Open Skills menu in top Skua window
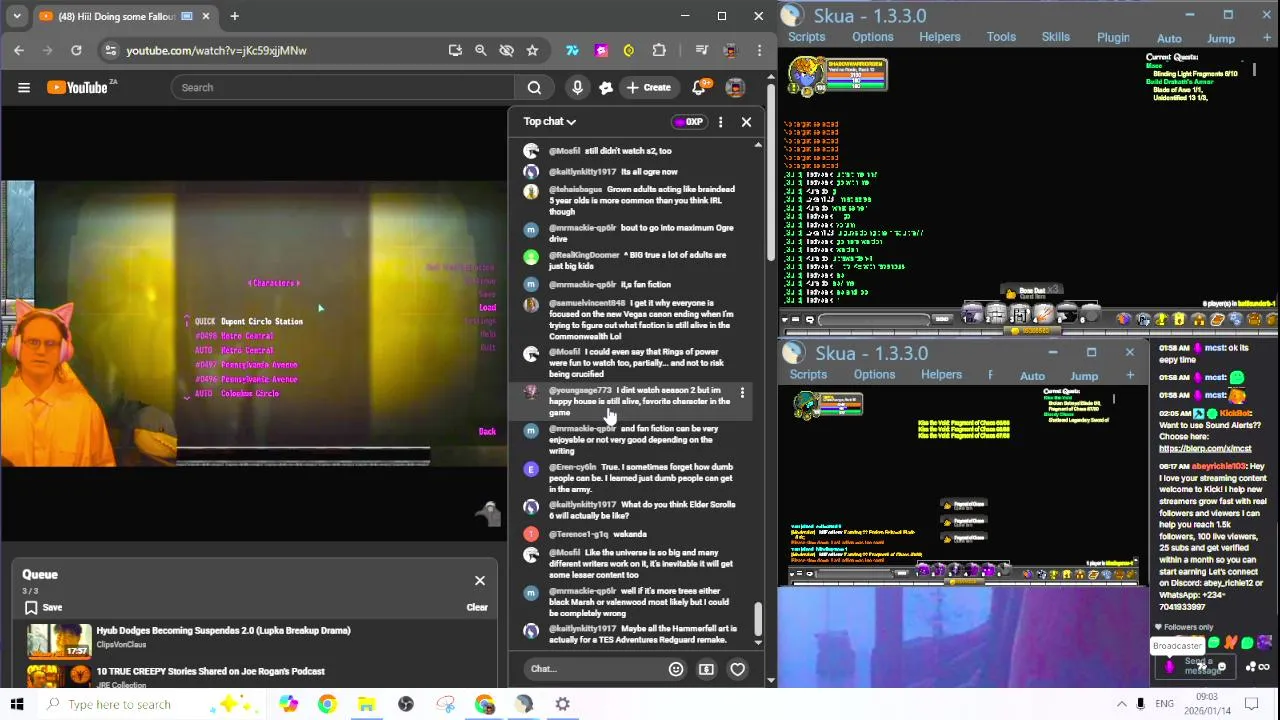The height and width of the screenshot is (720, 1280). tap(1056, 37)
